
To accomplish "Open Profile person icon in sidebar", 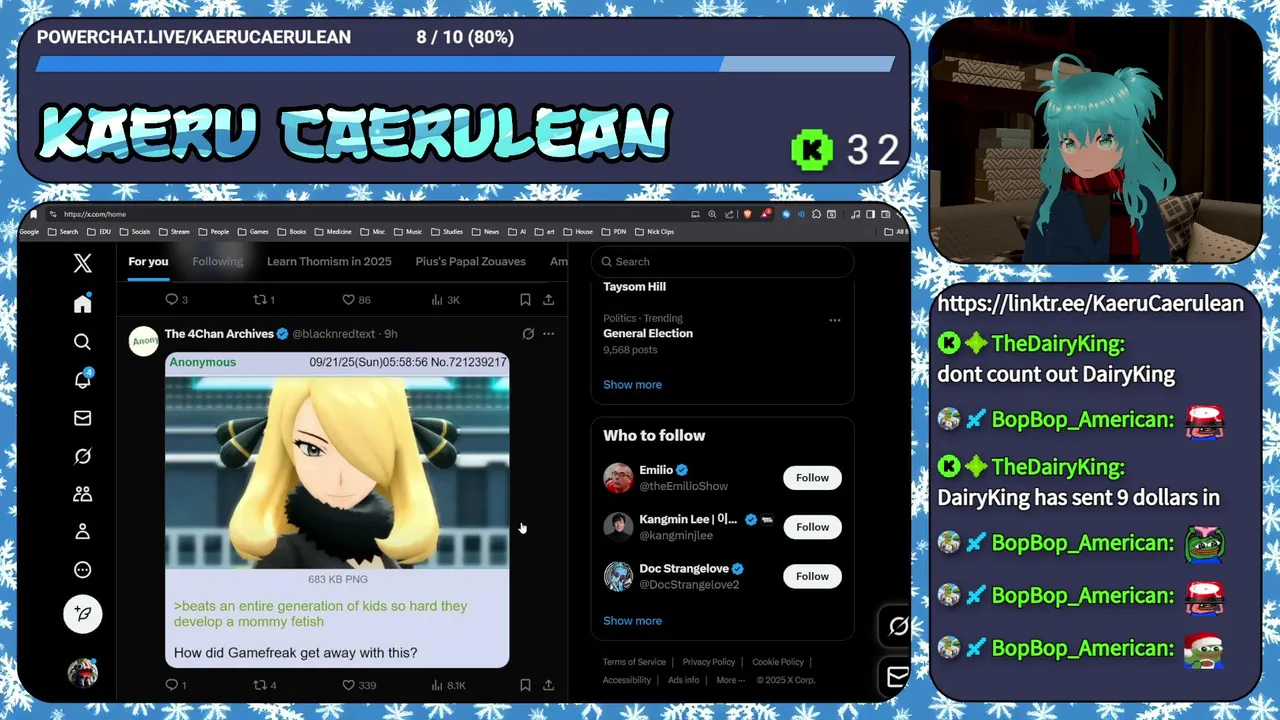I will (x=83, y=532).
